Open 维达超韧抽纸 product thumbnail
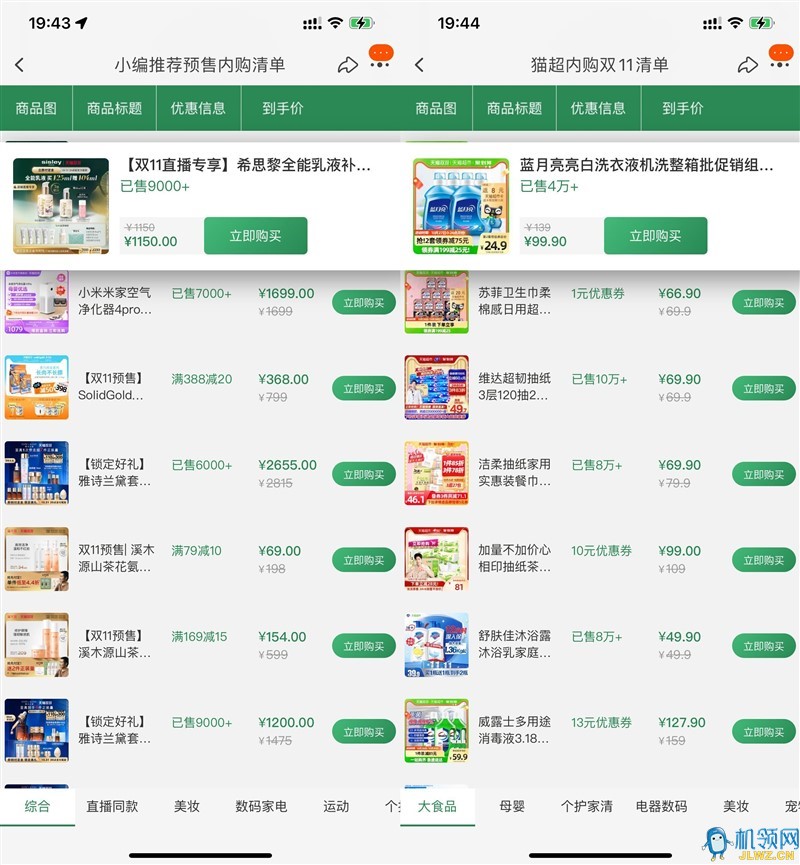The width and height of the screenshot is (800, 865). tap(436, 387)
